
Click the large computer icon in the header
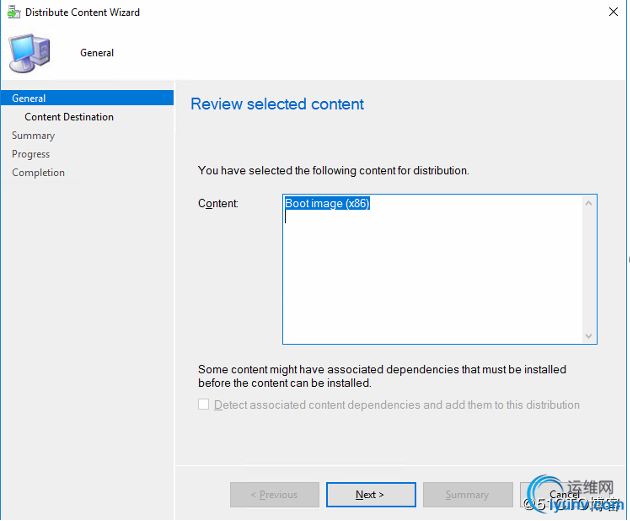point(28,51)
